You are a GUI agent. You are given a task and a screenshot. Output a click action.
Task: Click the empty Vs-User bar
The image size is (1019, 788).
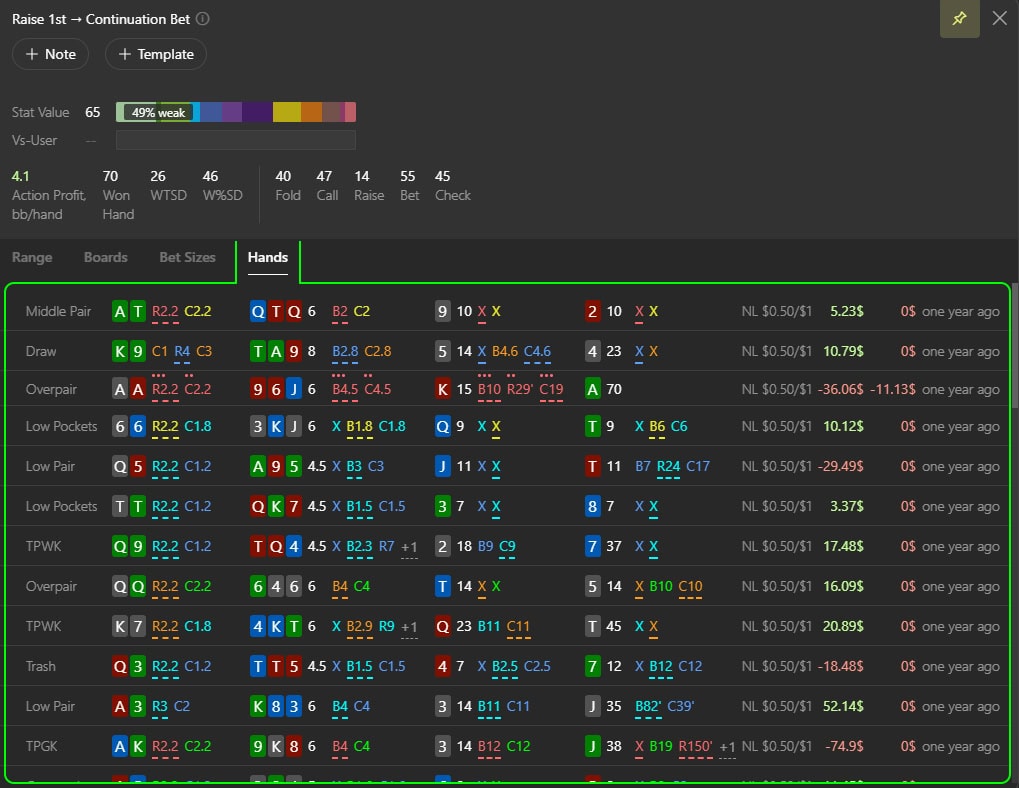tap(235, 140)
